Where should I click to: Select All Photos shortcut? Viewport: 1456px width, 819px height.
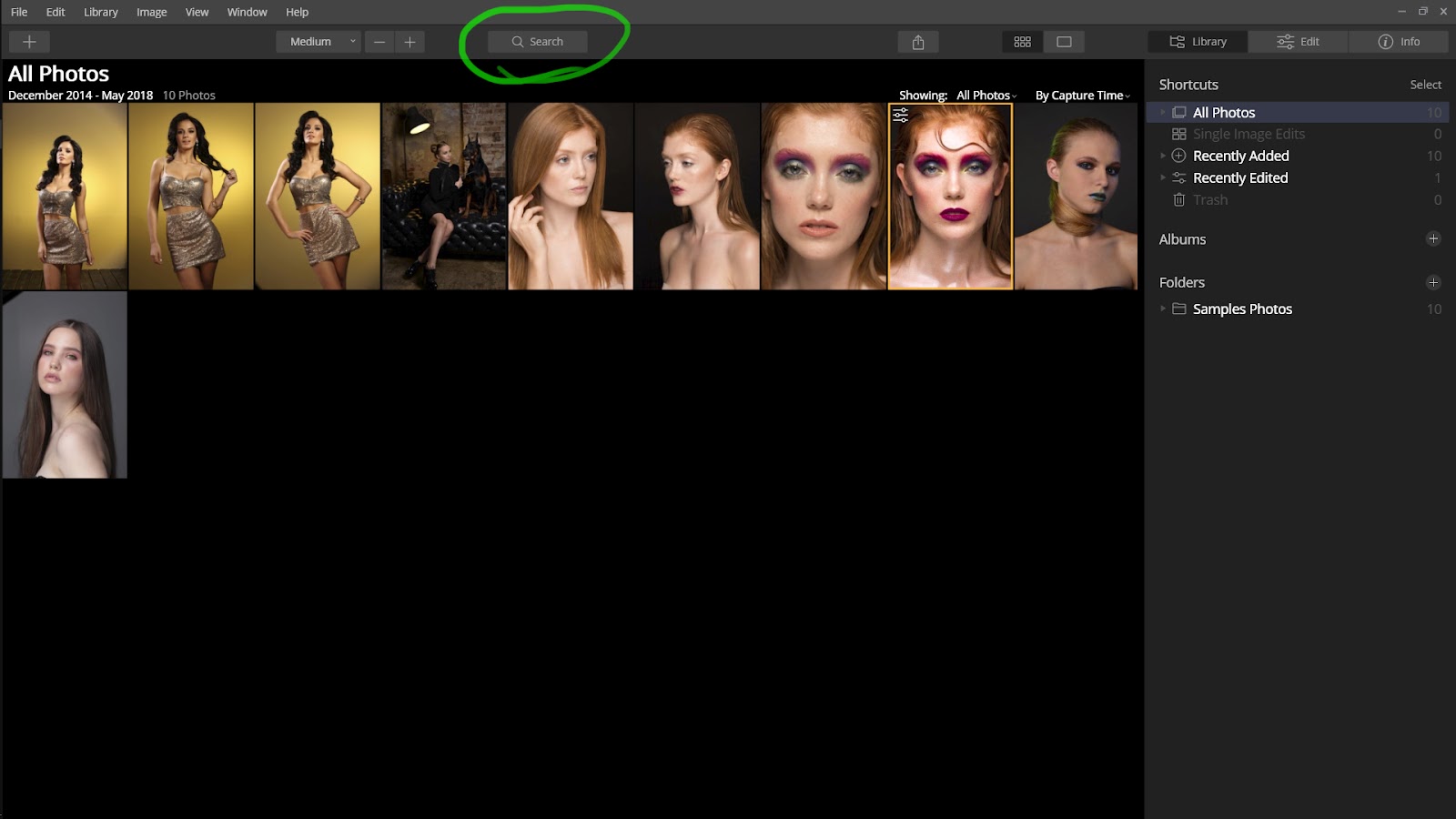(1298, 112)
